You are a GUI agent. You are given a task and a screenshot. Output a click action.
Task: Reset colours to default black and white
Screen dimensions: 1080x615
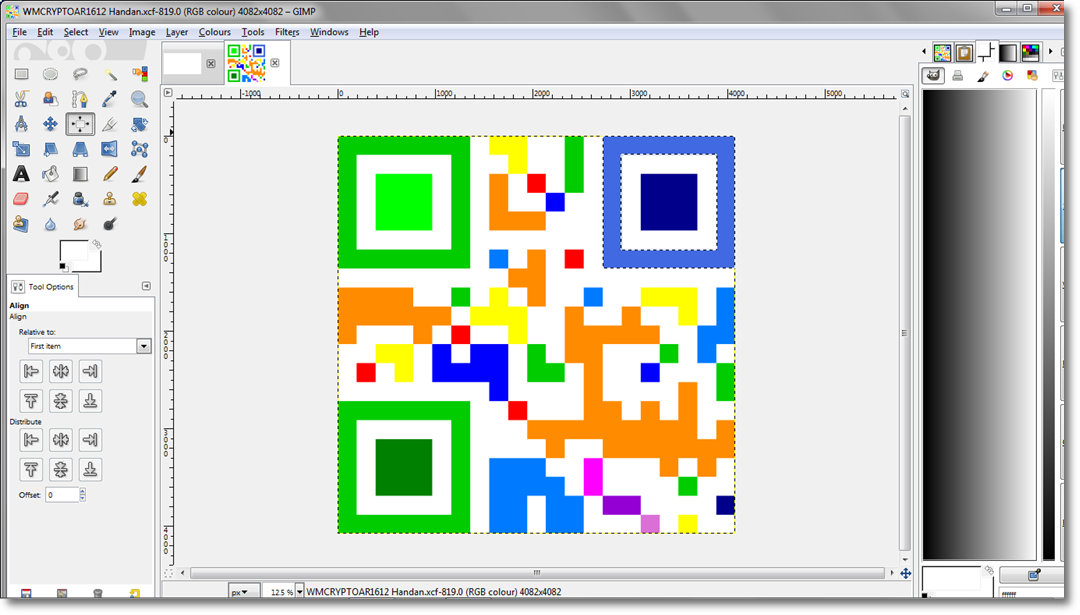[x=63, y=267]
